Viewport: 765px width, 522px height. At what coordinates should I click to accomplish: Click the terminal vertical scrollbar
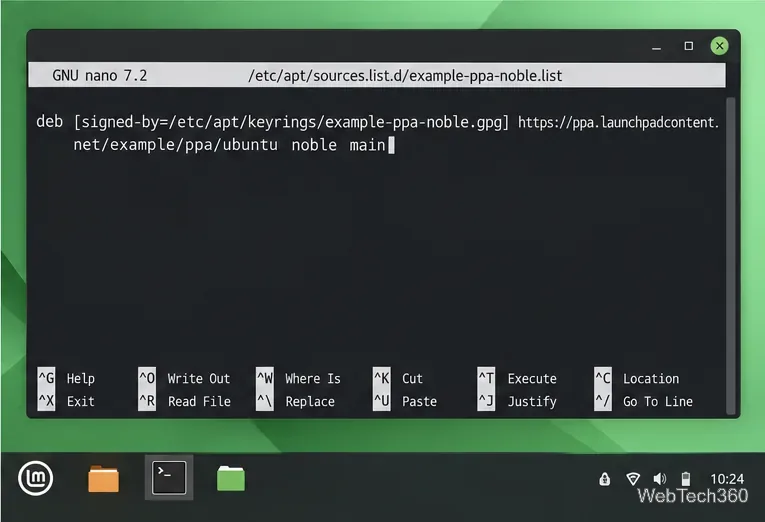(x=730, y=255)
